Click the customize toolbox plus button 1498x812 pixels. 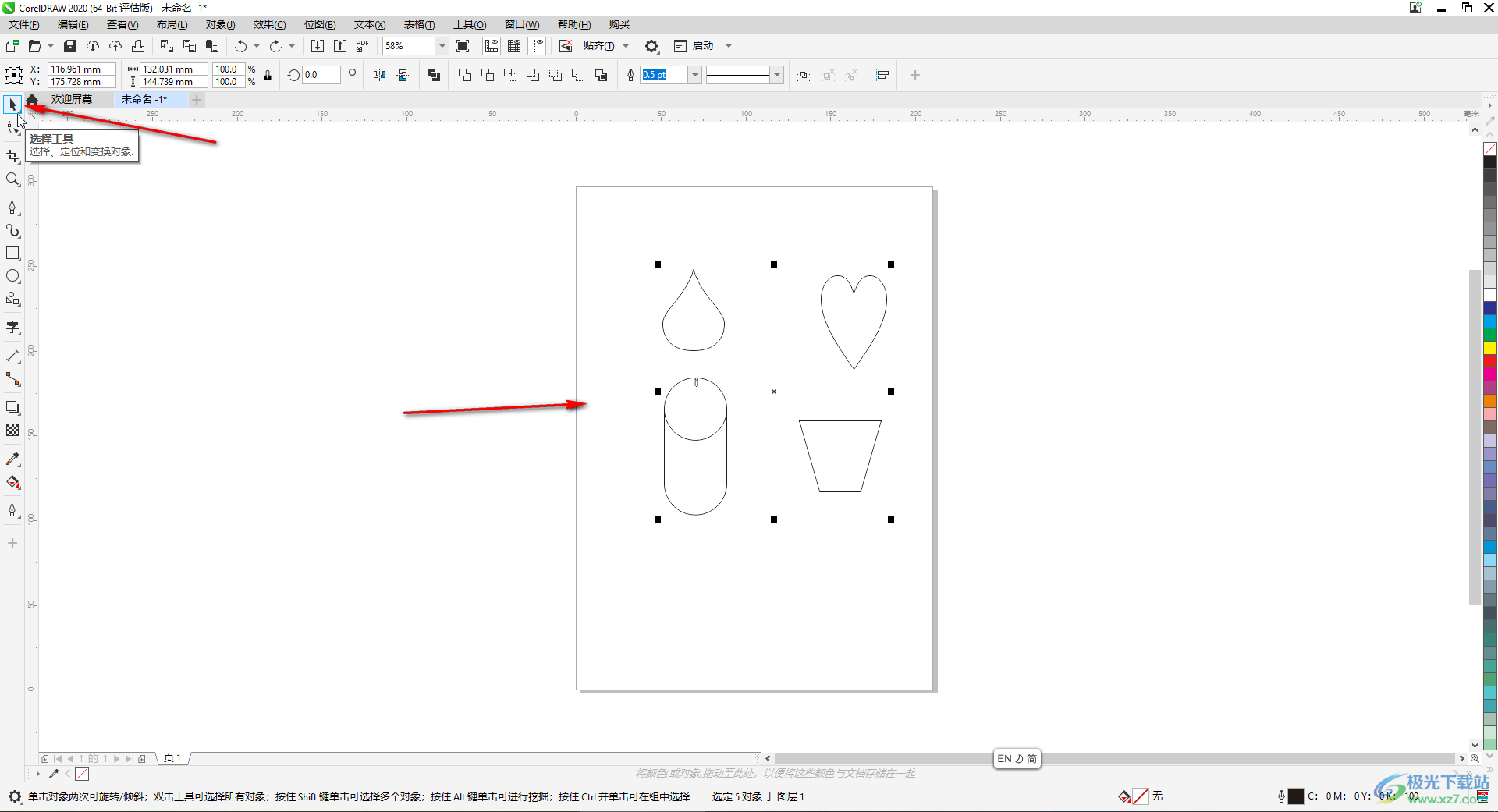tap(12, 543)
